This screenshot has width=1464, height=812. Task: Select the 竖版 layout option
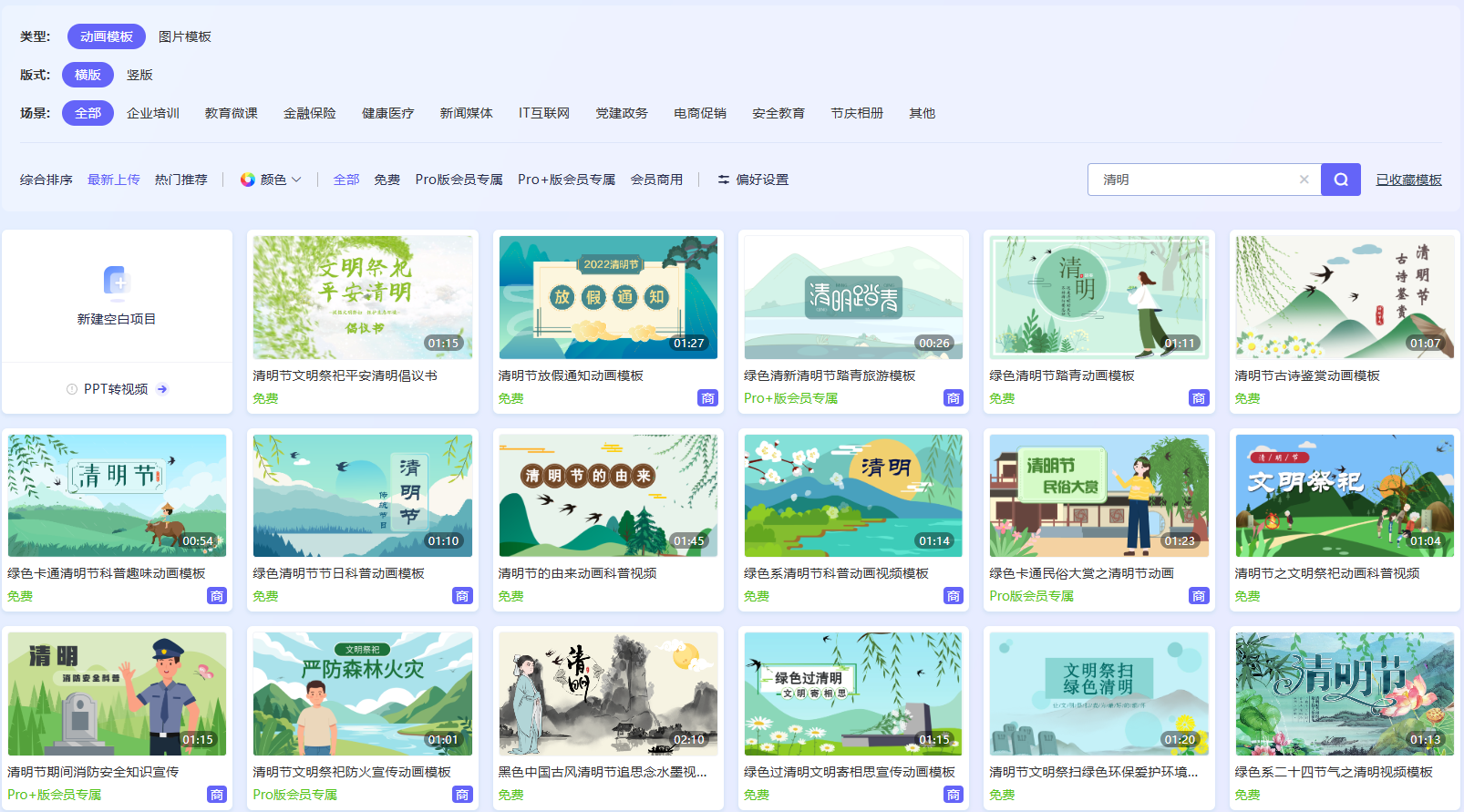[139, 75]
